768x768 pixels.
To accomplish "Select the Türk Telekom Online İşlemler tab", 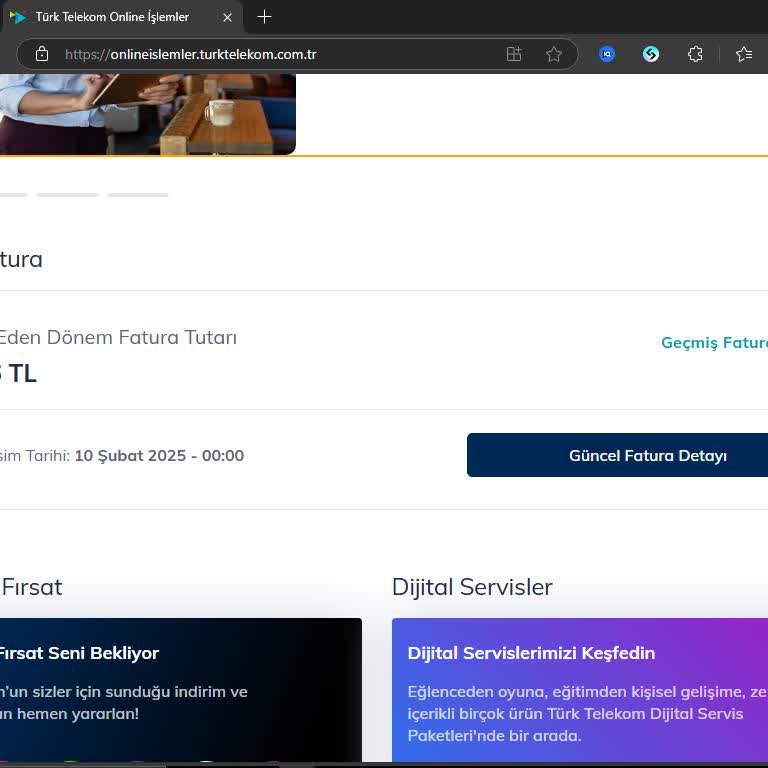I will point(121,17).
